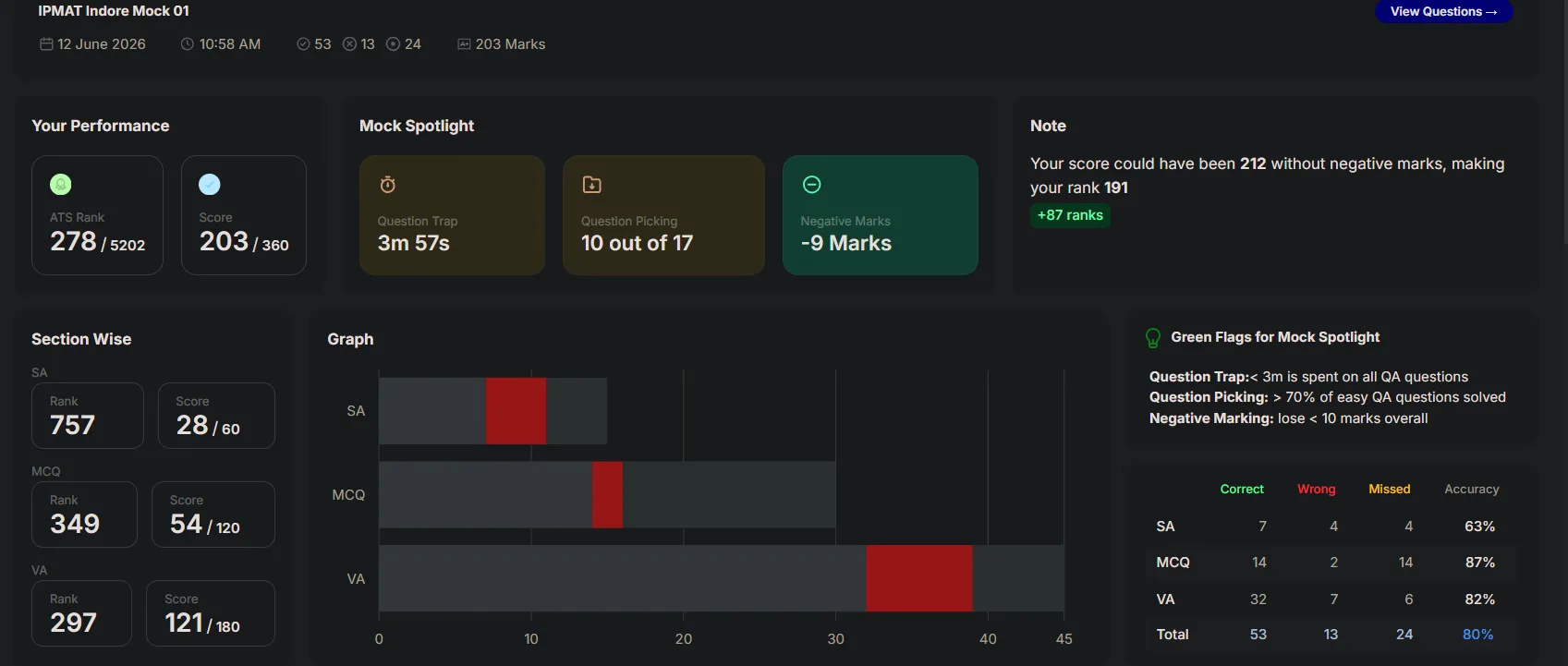Click the marks icon beside 203 Marks

pos(464,44)
